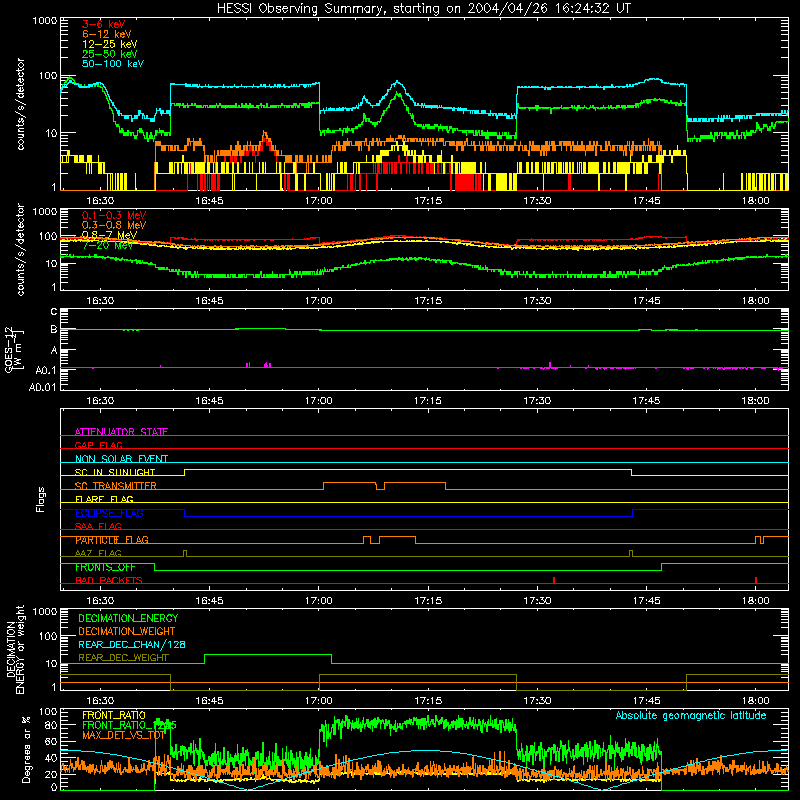Viewport: 800px width, 800px height.
Task: Click the particle flag pulse near 18:00
Action: [759, 540]
